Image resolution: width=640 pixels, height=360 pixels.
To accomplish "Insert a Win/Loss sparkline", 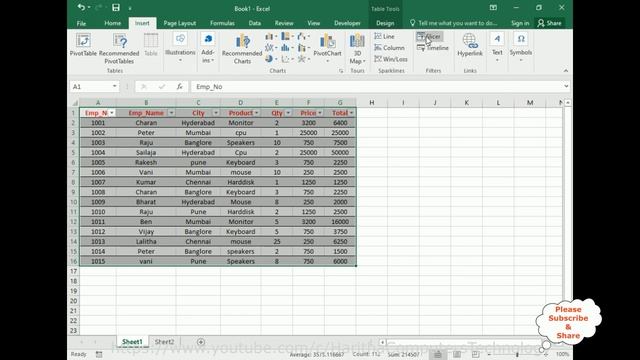I will [x=391, y=59].
